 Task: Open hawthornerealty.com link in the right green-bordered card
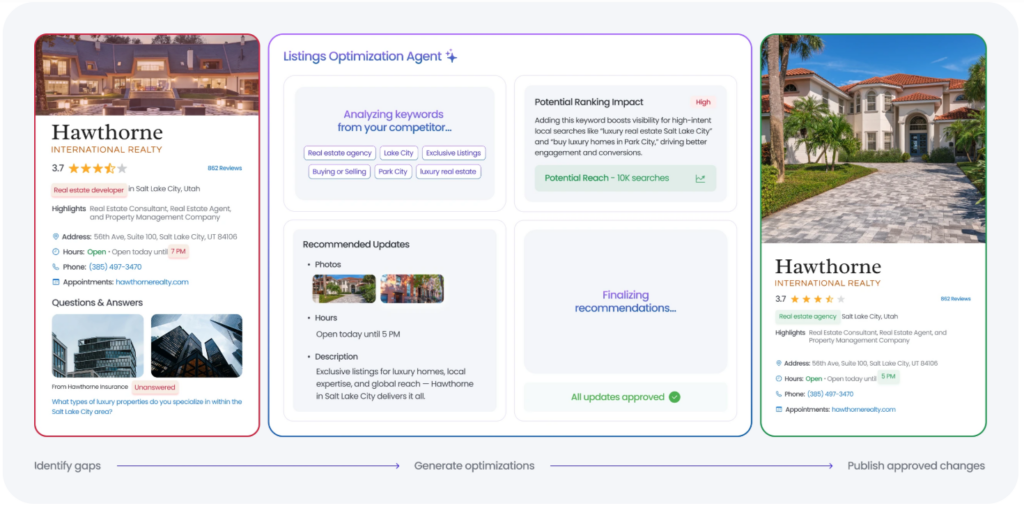pos(863,409)
